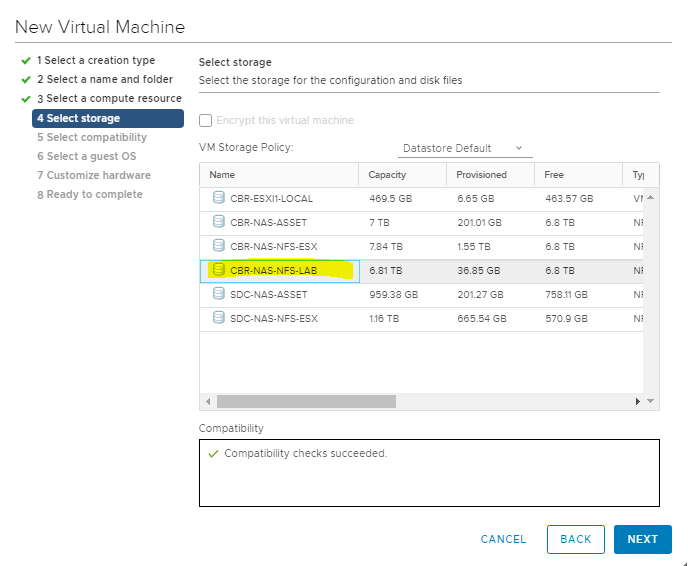The image size is (688, 566).
Task: Click the right scroll arrow of the table
Action: (638, 401)
